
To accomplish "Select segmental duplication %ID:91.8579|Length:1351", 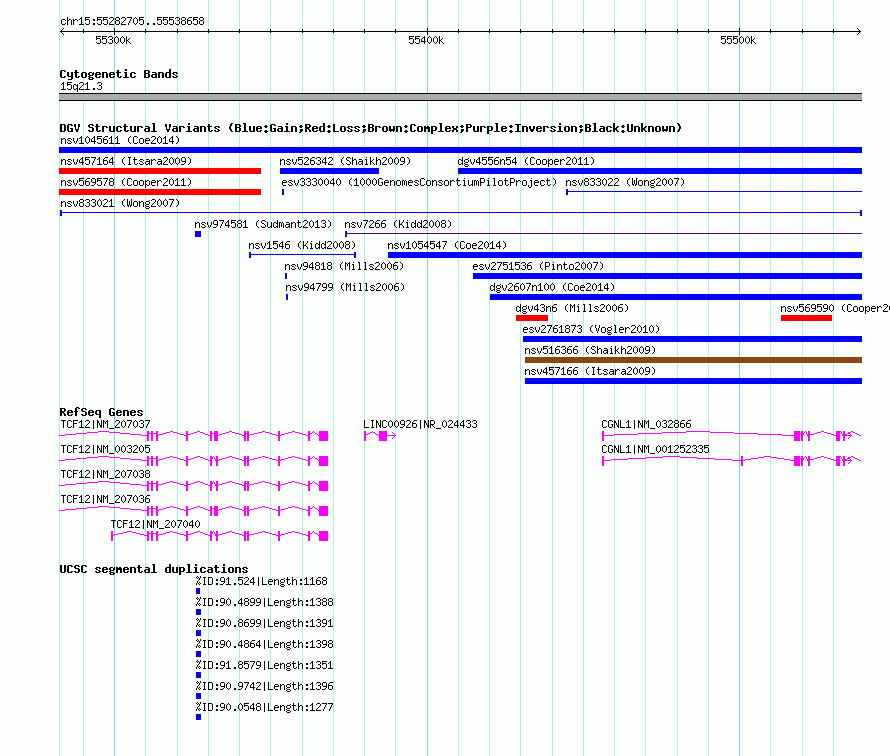I will (x=265, y=665).
